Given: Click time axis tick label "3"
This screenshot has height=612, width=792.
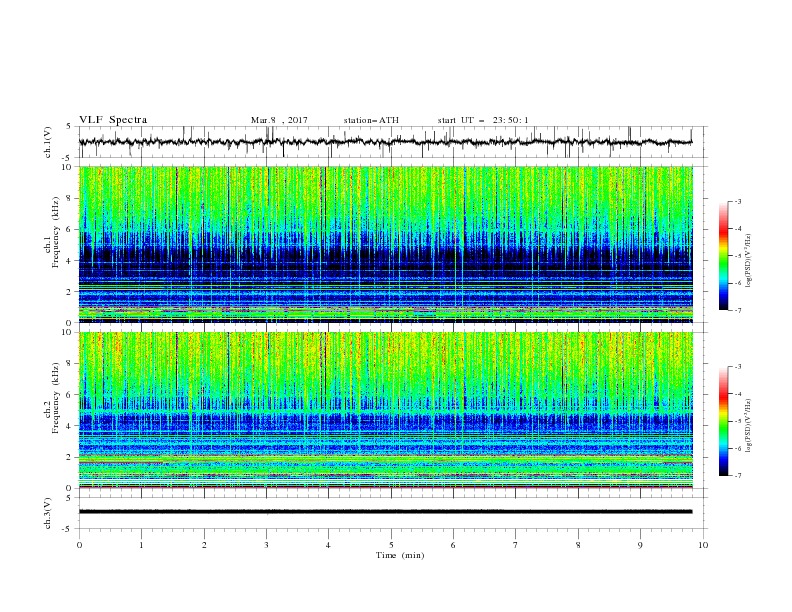Looking at the screenshot, I should [266, 545].
